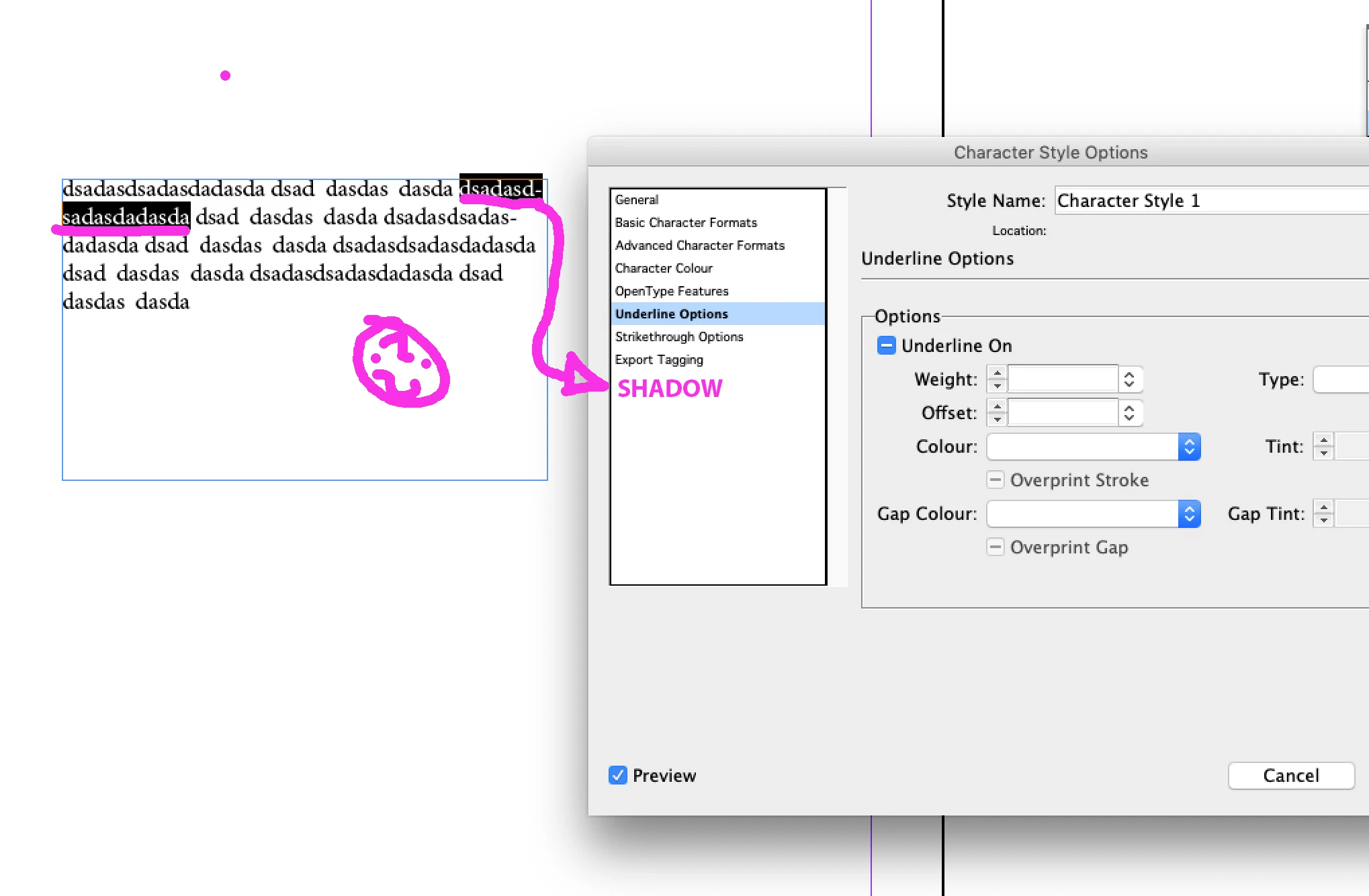1369x896 pixels.
Task: Increase Tint value with up arrow
Action: [x=1323, y=440]
